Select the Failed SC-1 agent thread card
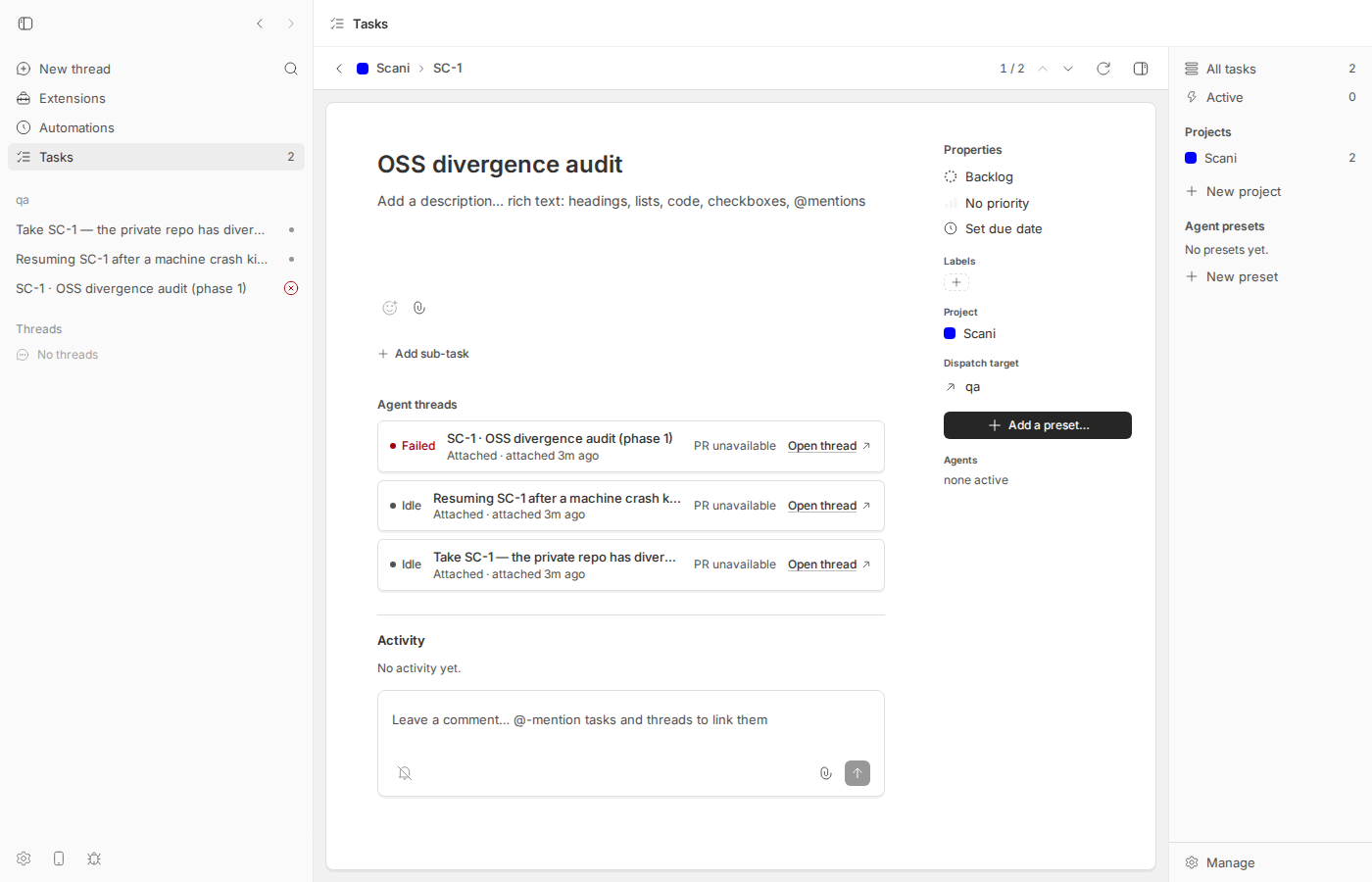The image size is (1372, 882). click(631, 447)
